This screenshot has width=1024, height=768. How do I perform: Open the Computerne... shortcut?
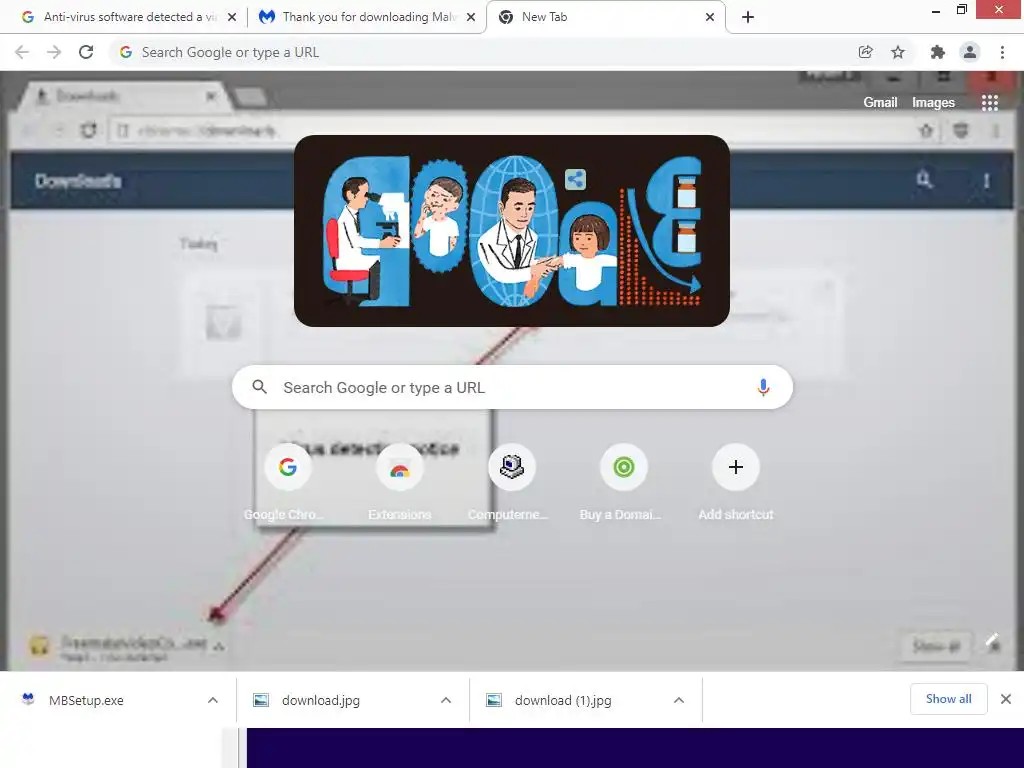click(511, 482)
